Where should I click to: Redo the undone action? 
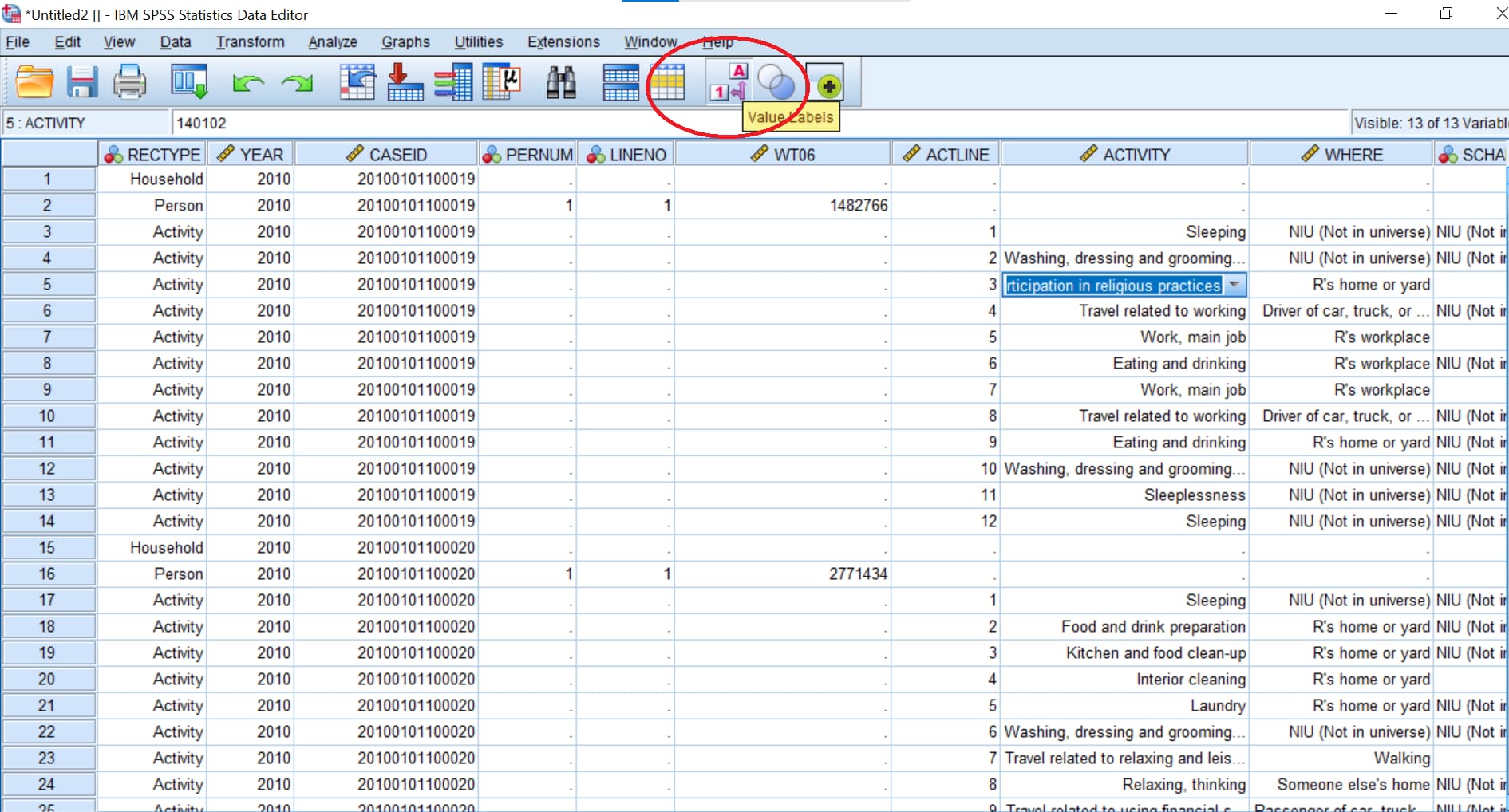tap(296, 81)
